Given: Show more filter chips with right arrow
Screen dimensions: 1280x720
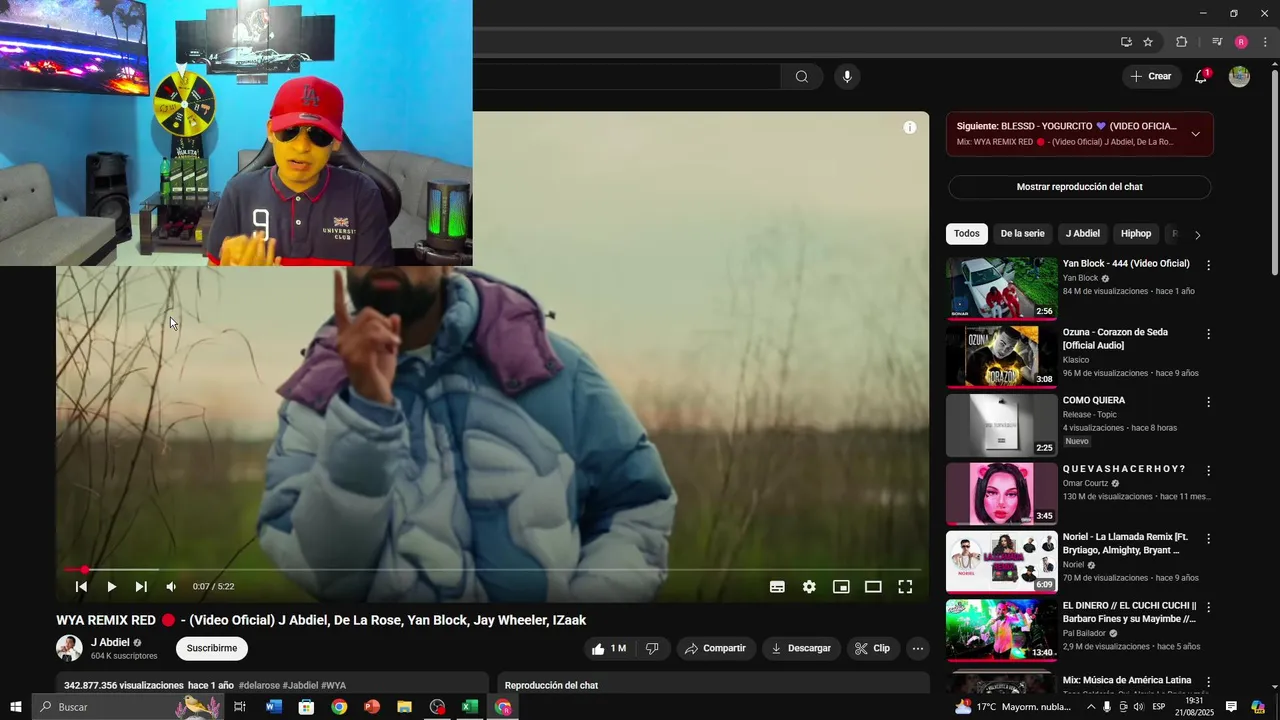Looking at the screenshot, I should (x=1197, y=235).
